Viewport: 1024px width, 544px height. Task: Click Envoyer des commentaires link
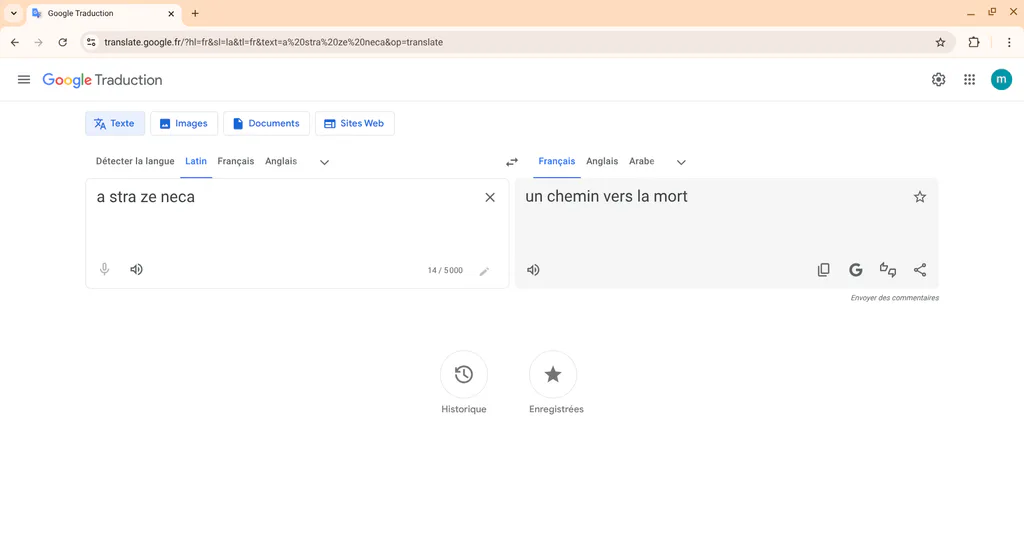click(x=895, y=298)
